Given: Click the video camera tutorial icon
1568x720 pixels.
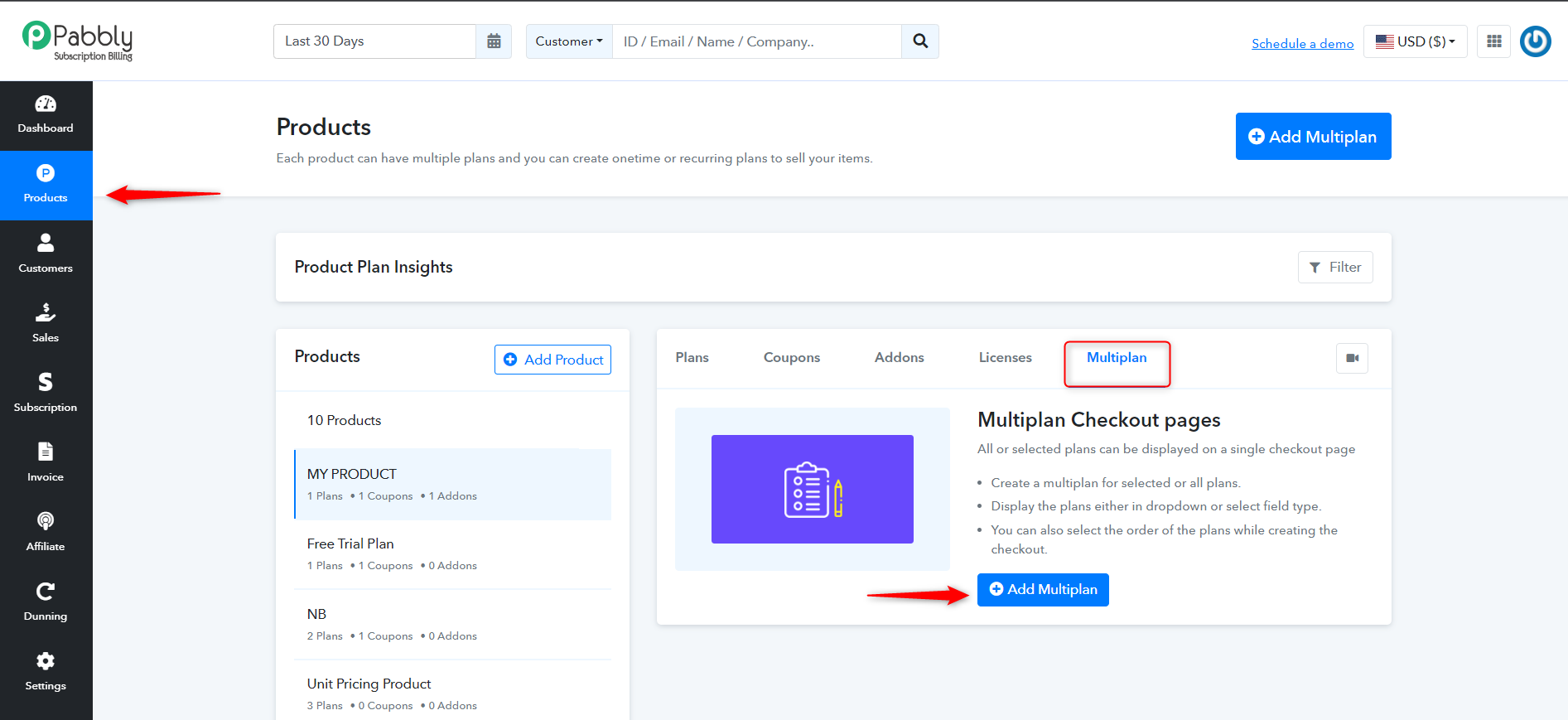Looking at the screenshot, I should (x=1353, y=358).
